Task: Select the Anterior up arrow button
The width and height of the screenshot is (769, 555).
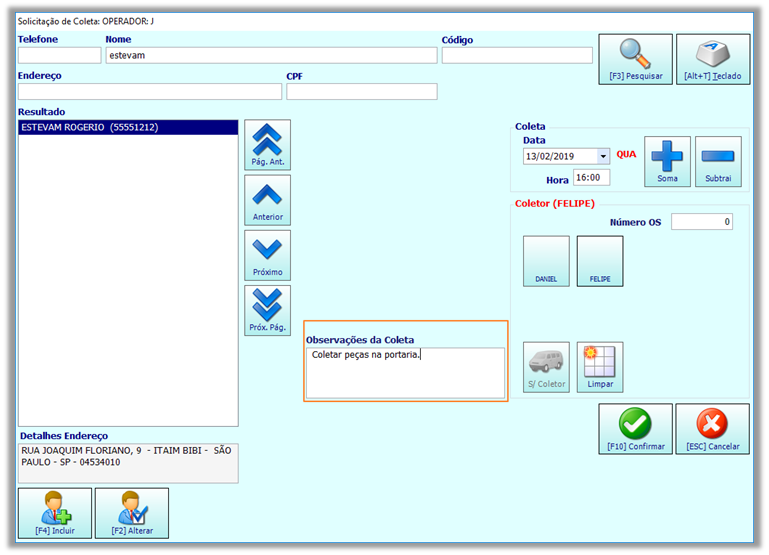Action: (x=267, y=201)
